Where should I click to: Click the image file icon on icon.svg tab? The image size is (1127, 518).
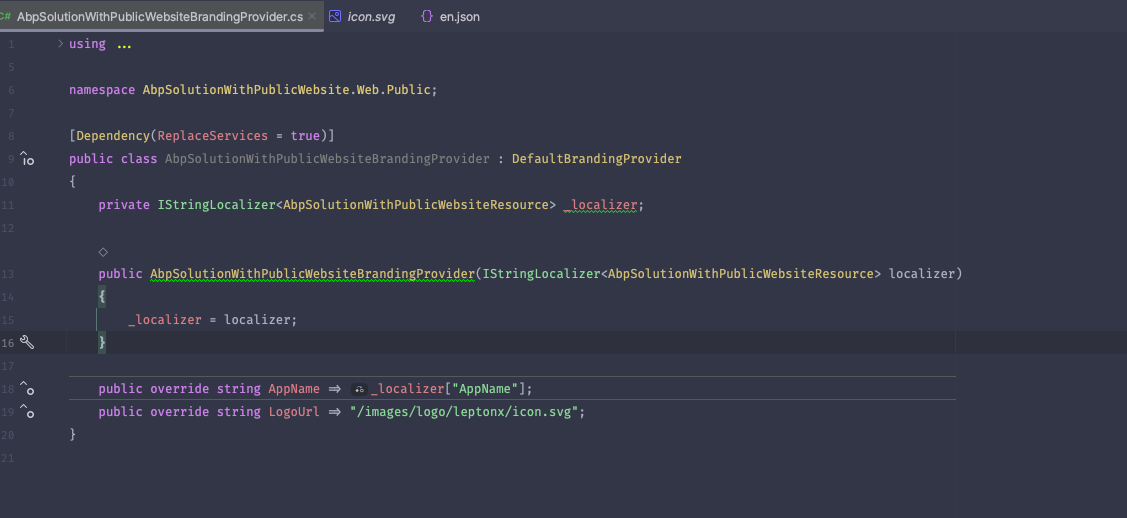point(335,17)
